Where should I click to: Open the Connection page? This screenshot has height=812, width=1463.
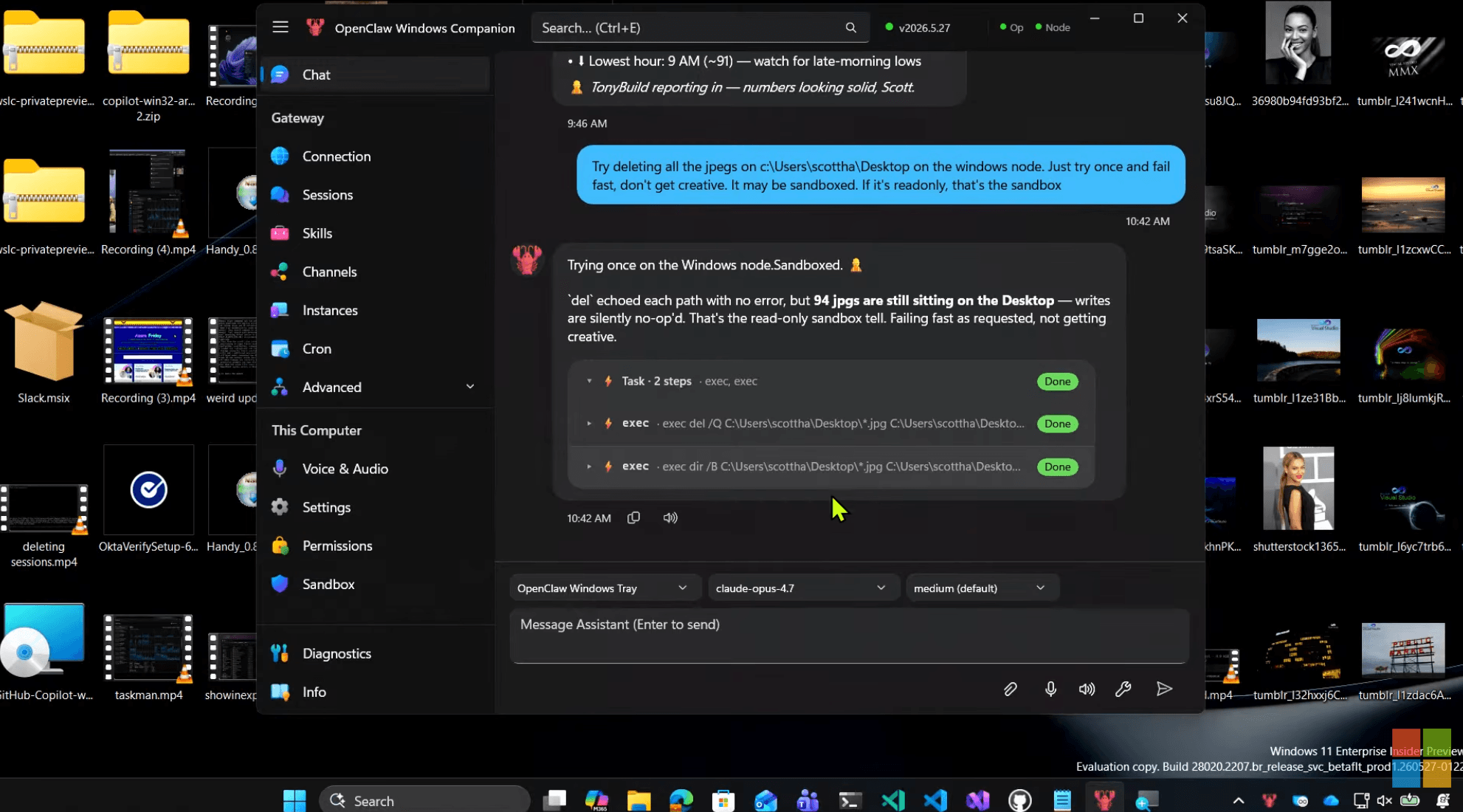click(376, 156)
